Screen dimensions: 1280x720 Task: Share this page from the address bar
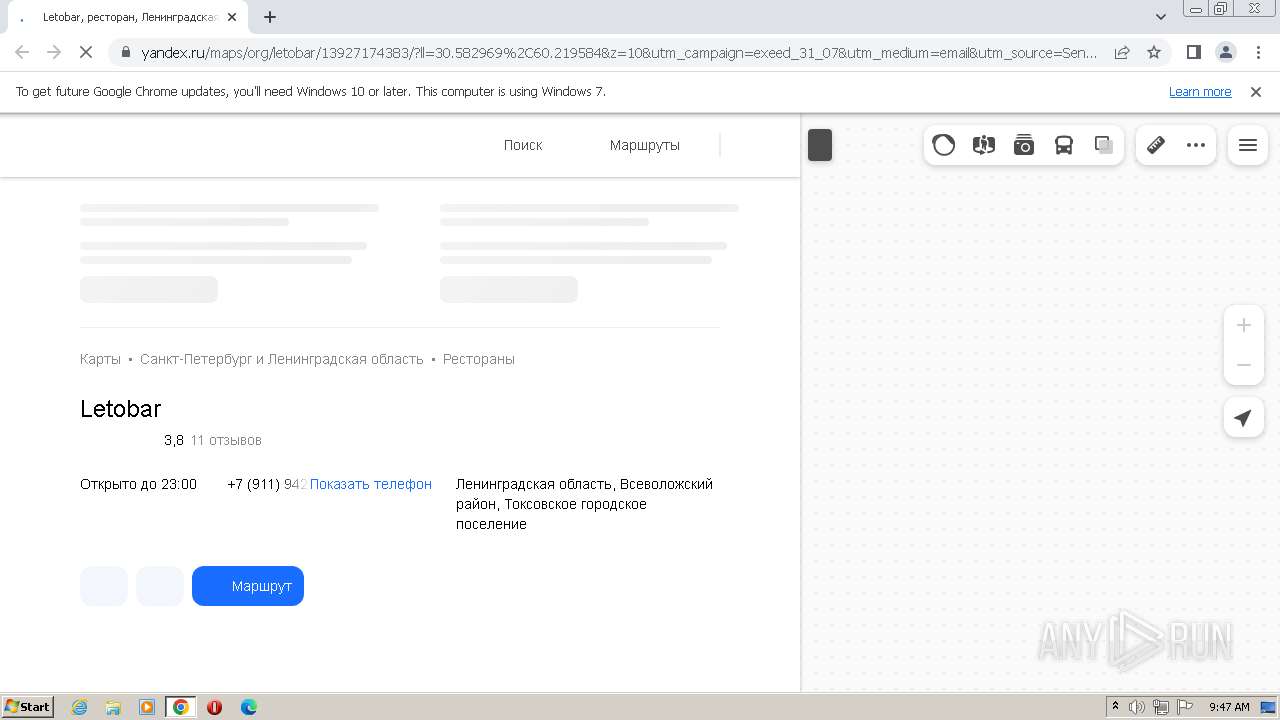pos(1122,52)
